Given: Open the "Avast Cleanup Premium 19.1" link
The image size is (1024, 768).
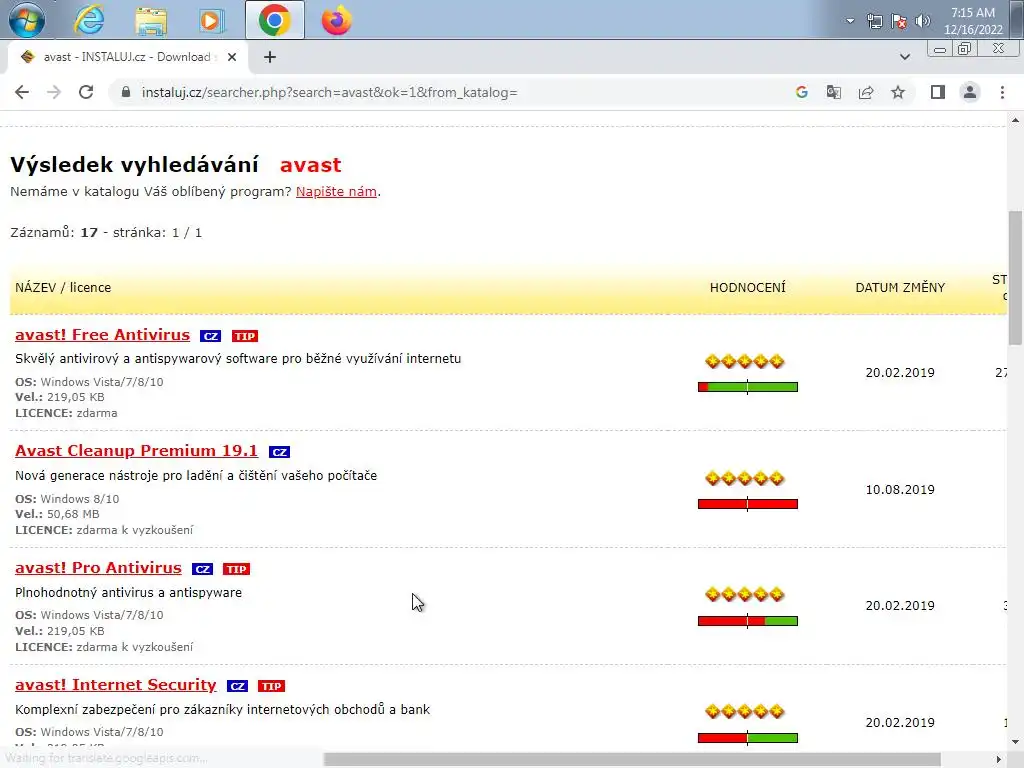Looking at the screenshot, I should point(136,451).
